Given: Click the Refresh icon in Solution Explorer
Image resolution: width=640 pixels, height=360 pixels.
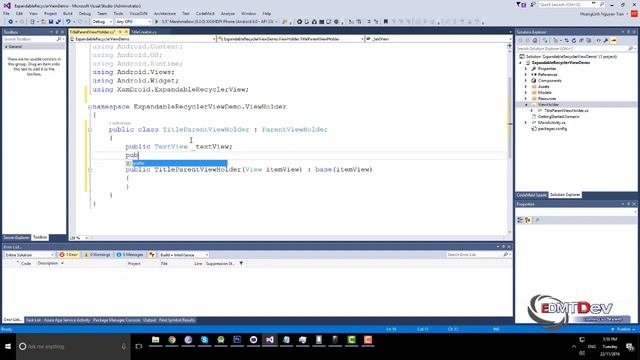Looking at the screenshot, I should pos(573,40).
